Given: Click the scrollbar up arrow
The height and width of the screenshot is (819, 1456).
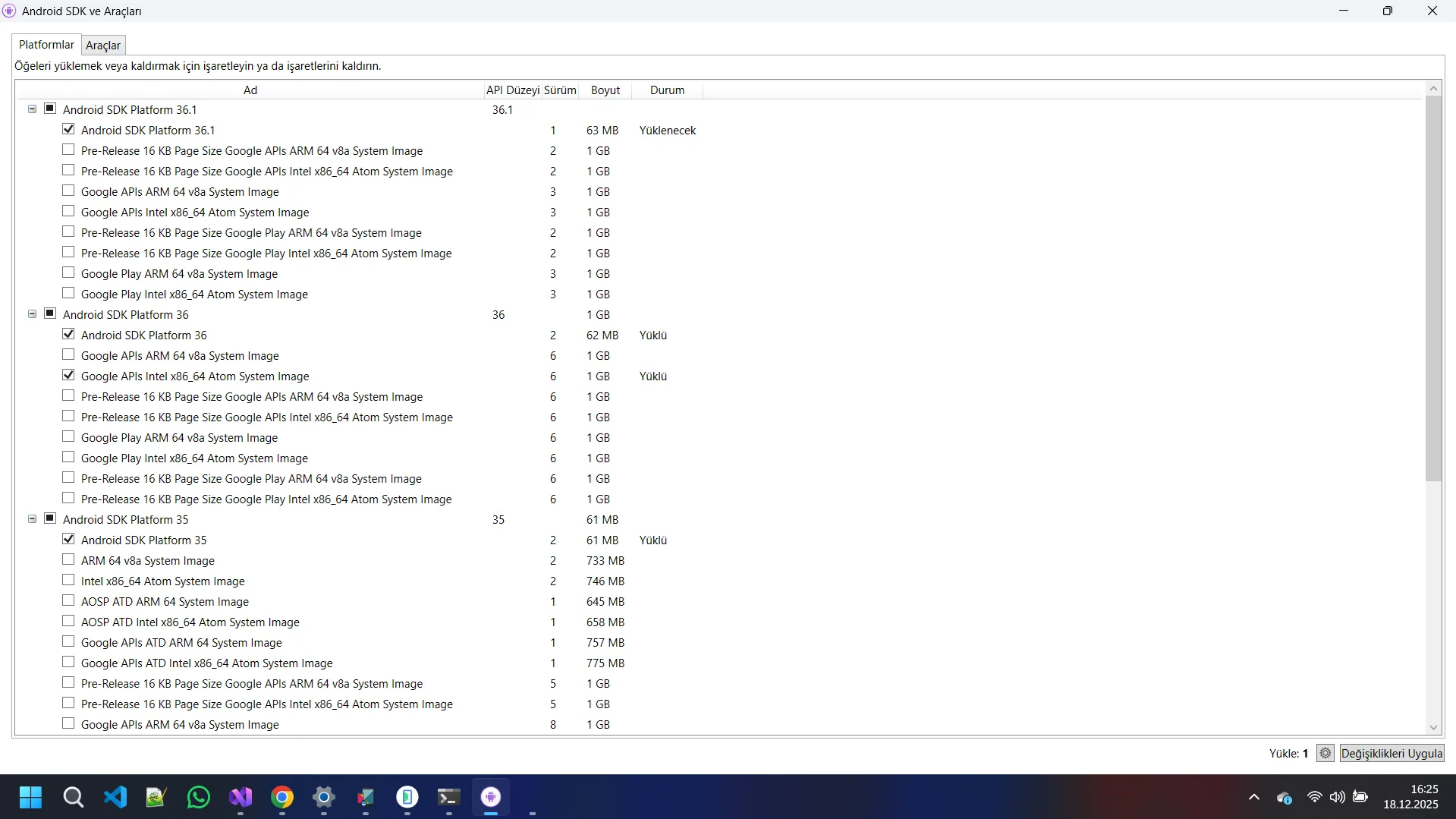Looking at the screenshot, I should coord(1433,89).
